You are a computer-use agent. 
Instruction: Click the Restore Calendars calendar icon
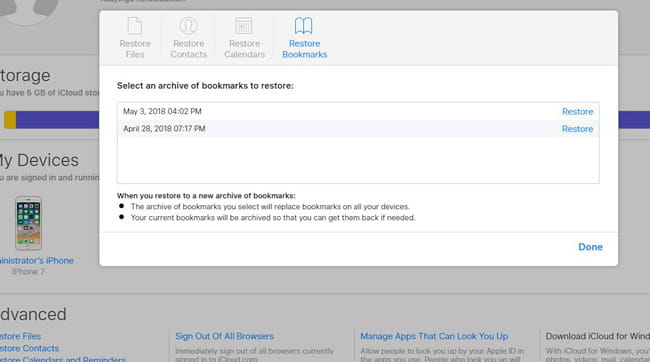244,26
